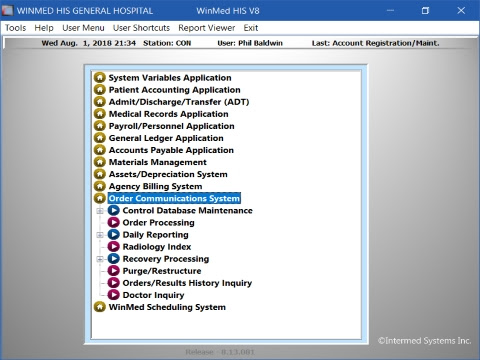
Task: Click the Release 8.13.001 text
Action: (220, 352)
